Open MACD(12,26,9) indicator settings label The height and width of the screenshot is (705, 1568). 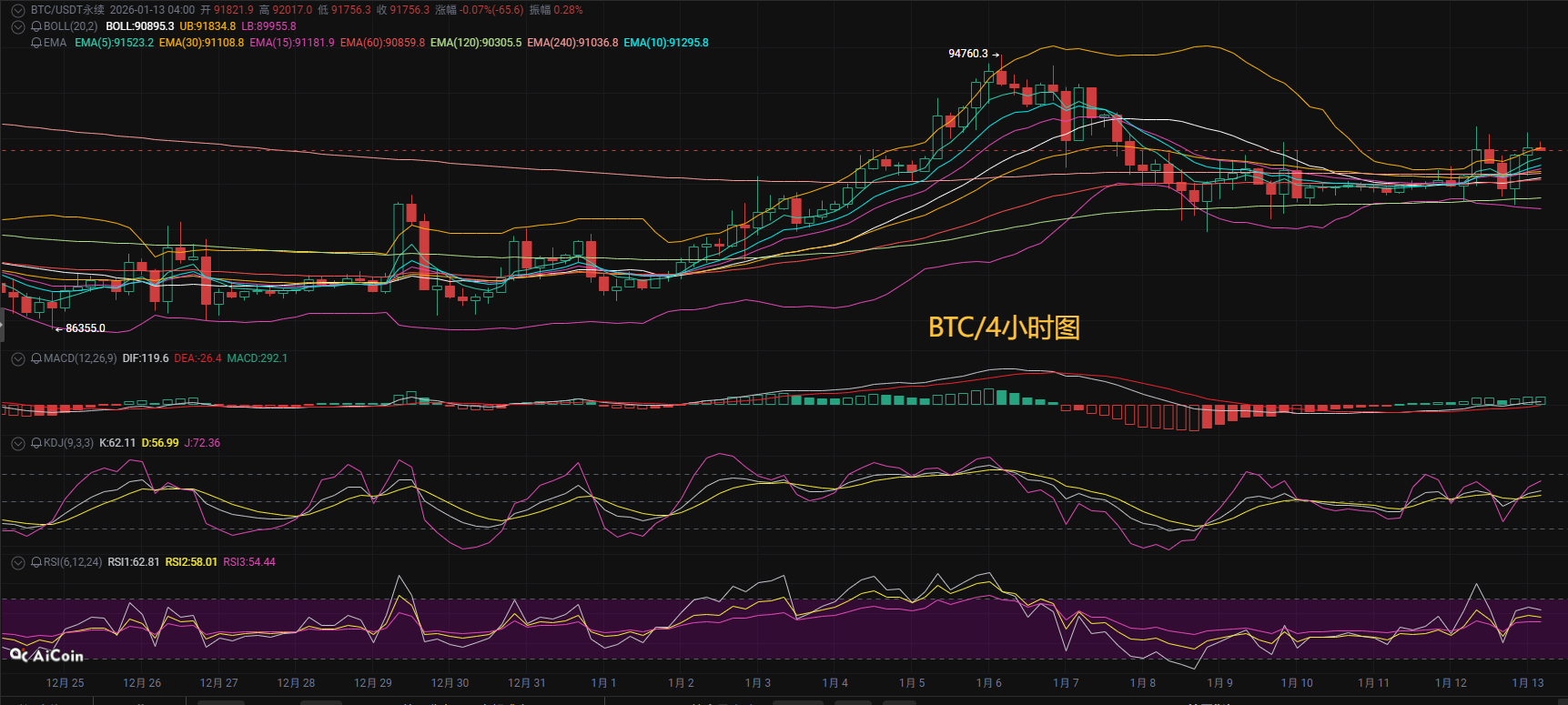click(80, 358)
